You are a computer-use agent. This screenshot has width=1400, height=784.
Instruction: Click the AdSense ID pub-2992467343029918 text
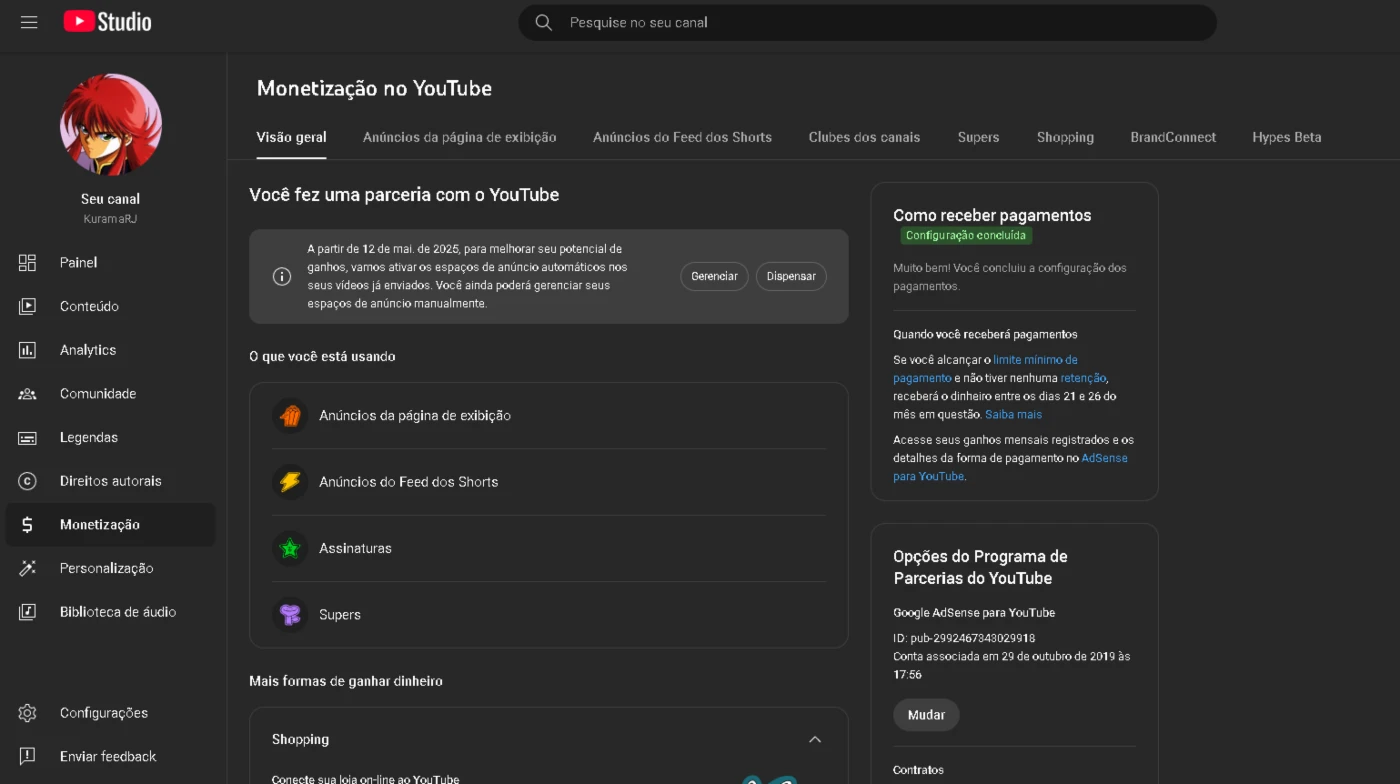click(x=964, y=638)
